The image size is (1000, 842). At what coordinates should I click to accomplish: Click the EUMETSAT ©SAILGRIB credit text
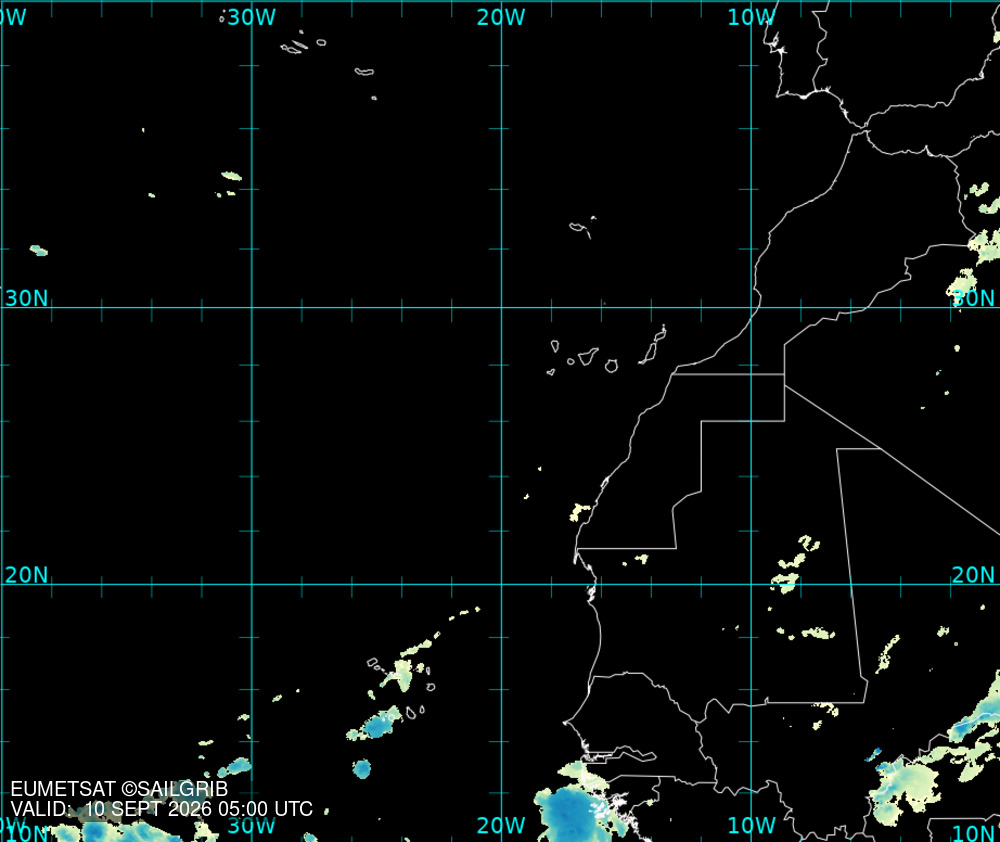tap(119, 789)
